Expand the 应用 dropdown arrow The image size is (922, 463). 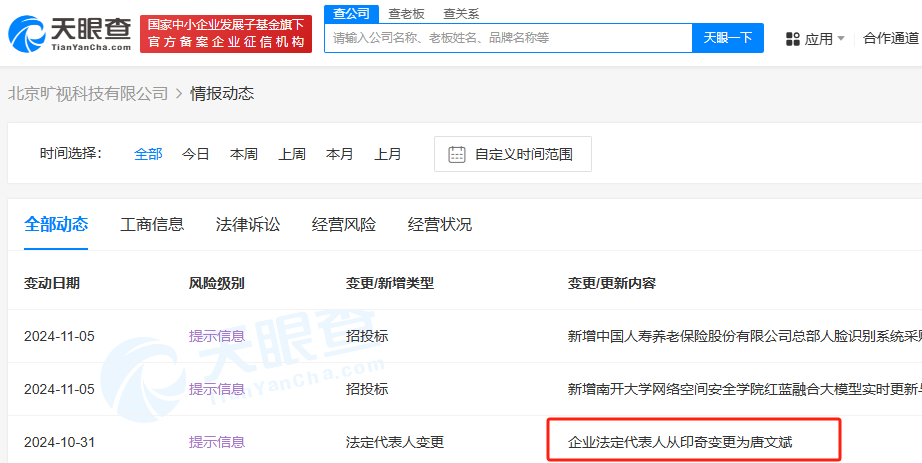(x=840, y=39)
